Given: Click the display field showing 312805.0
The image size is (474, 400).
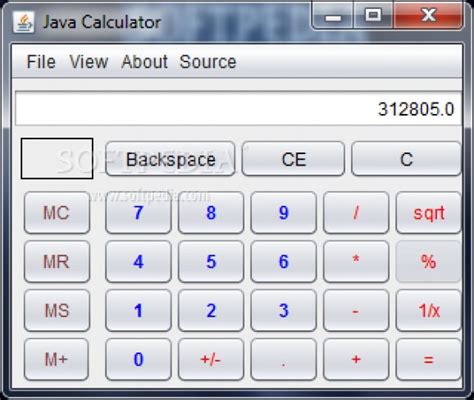Looking at the screenshot, I should pos(238,109).
